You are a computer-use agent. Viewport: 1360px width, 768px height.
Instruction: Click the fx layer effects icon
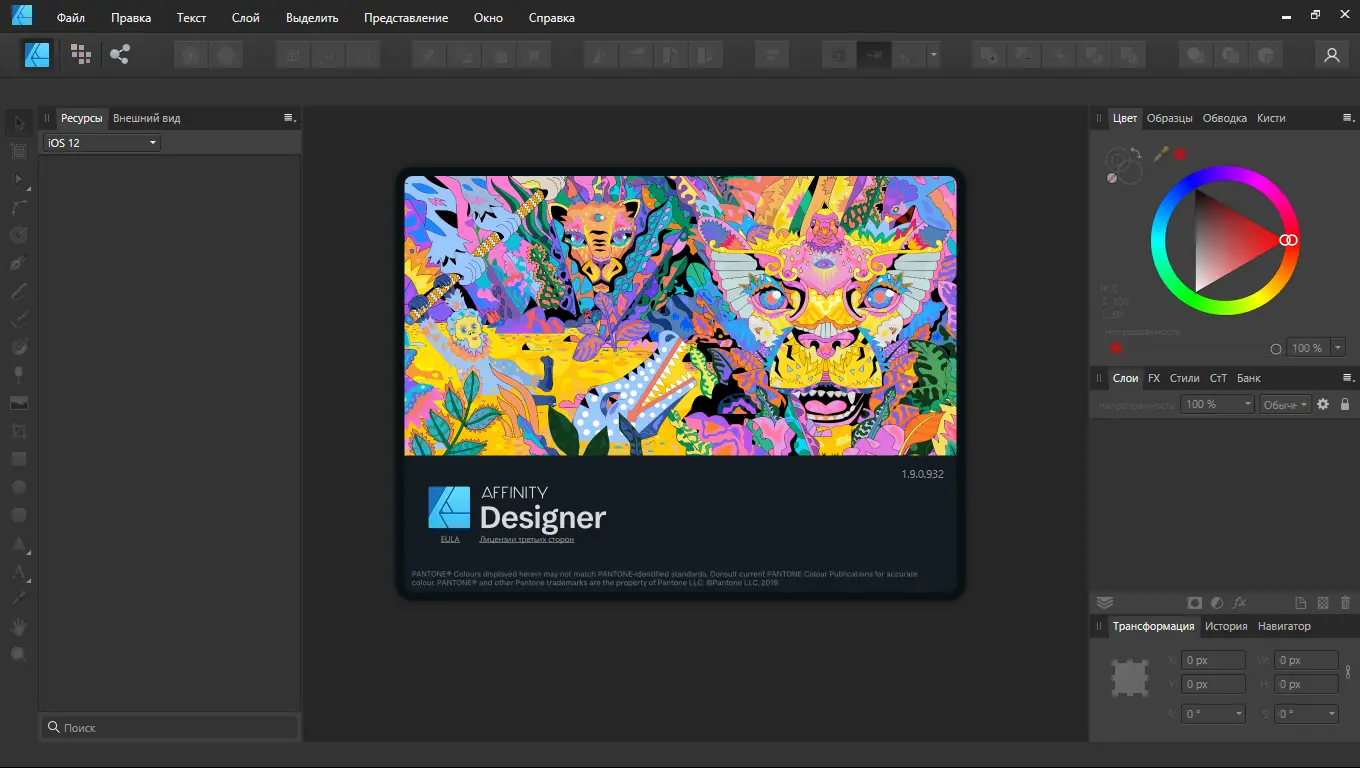pyautogui.click(x=1239, y=603)
